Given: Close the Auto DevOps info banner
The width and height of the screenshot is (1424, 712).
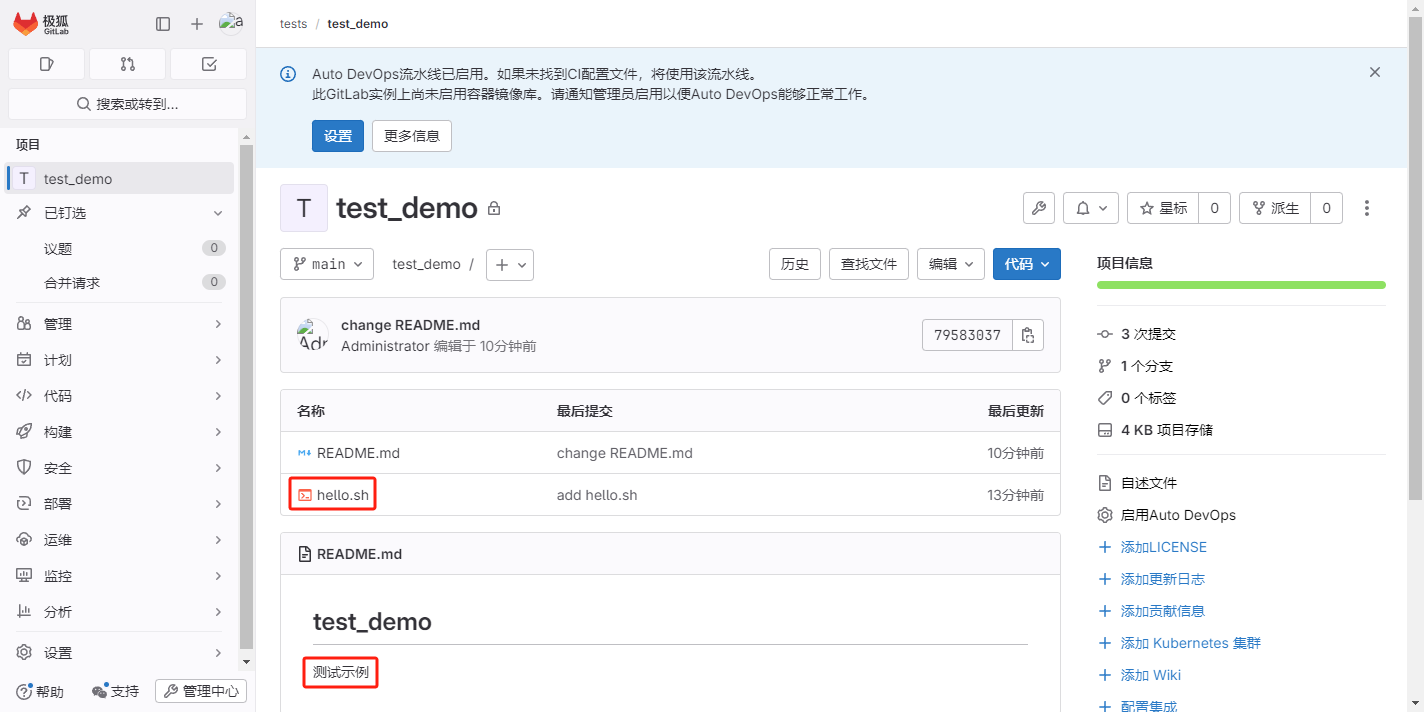Looking at the screenshot, I should tap(1374, 72).
